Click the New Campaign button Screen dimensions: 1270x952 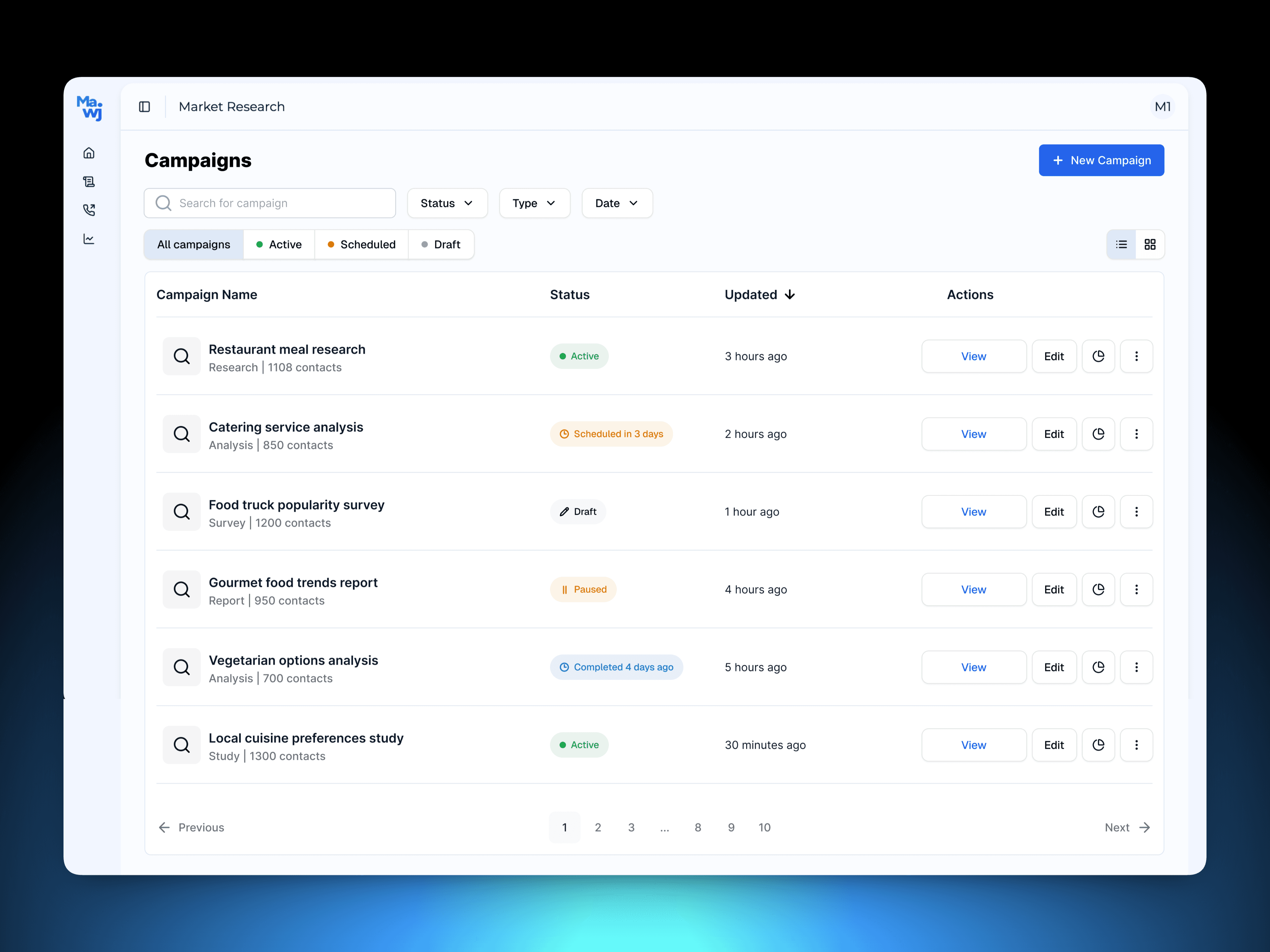pos(1101,161)
